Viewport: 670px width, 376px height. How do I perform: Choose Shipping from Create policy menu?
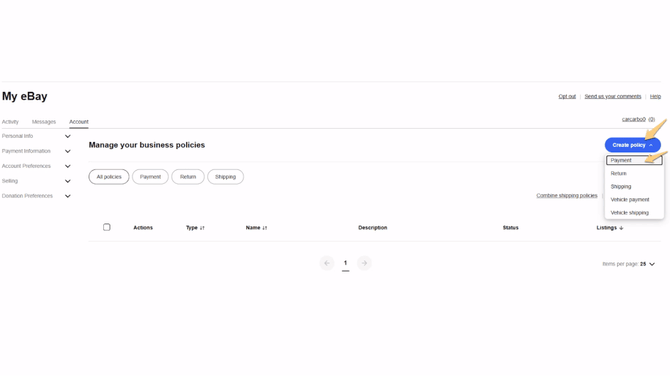(634, 187)
